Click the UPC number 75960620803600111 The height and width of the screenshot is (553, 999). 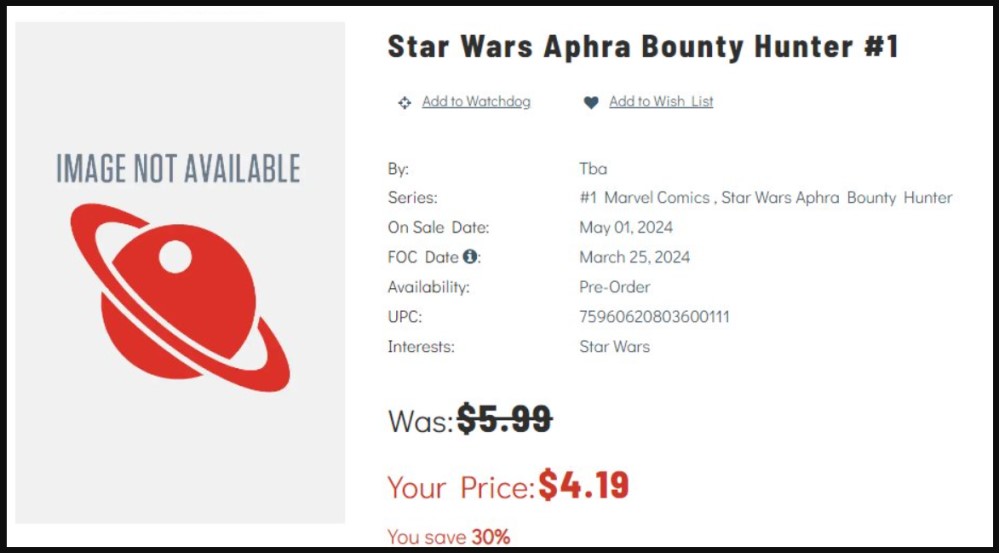tap(654, 317)
